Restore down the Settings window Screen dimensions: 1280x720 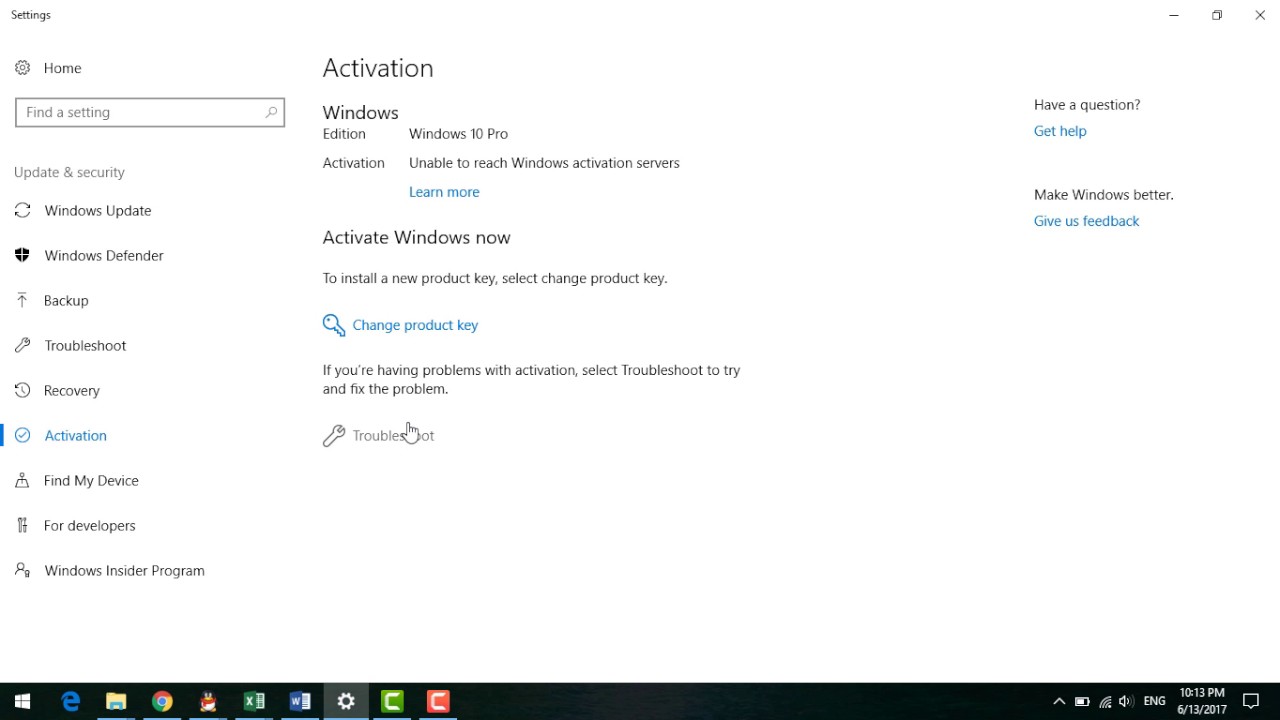[1217, 15]
